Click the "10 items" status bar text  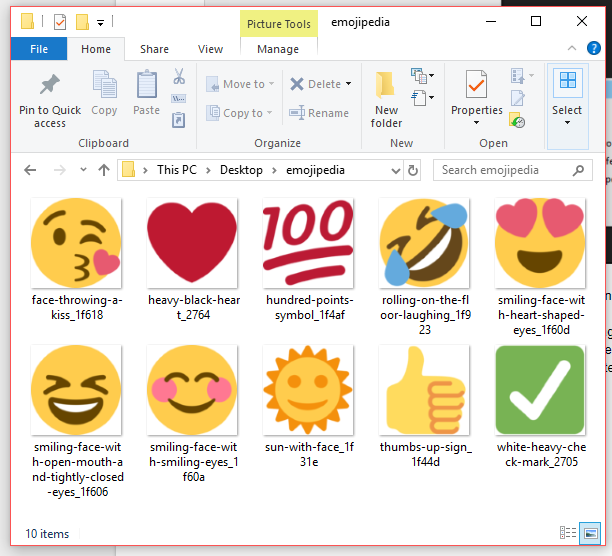coord(47,533)
